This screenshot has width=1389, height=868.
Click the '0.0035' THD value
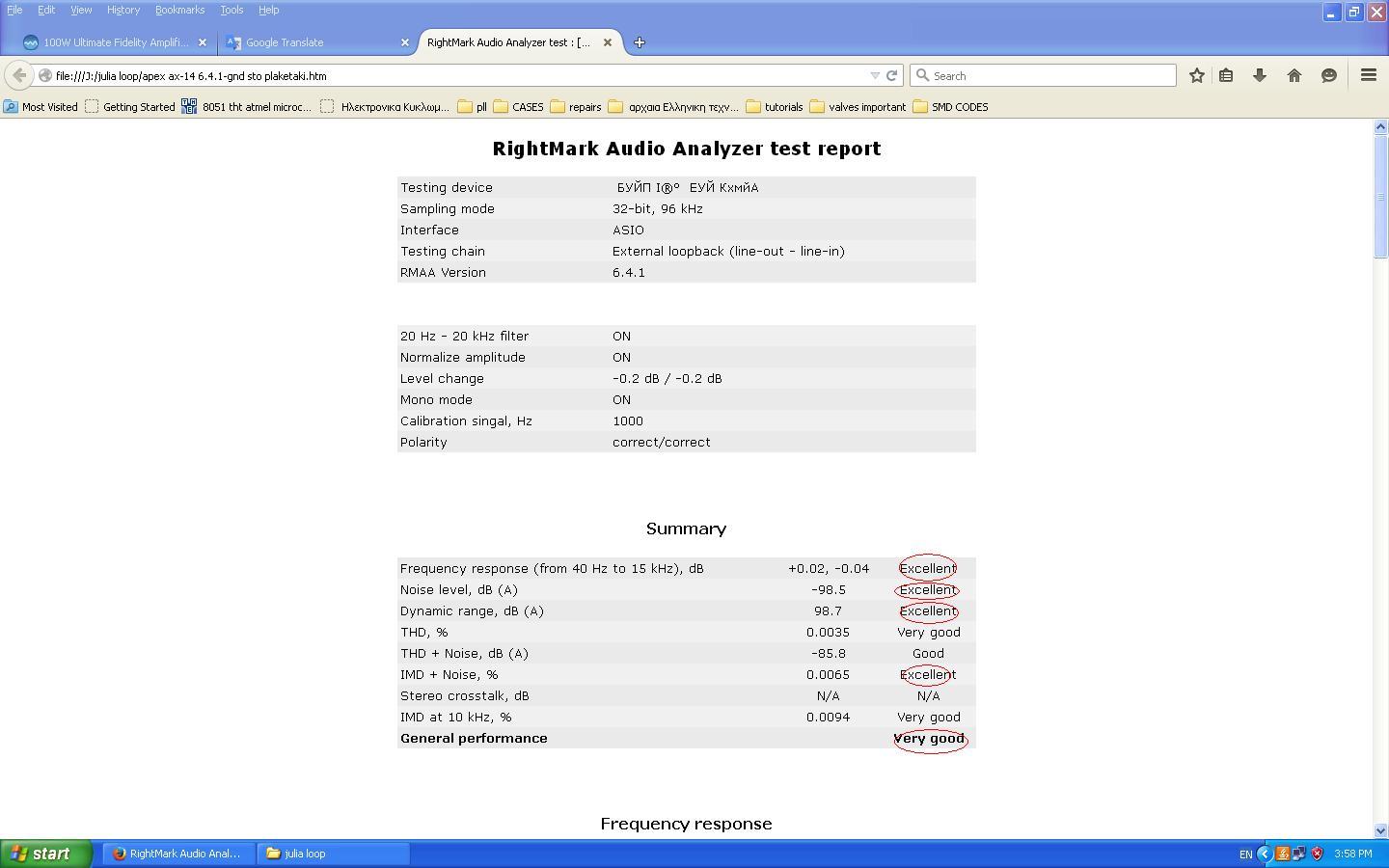click(x=828, y=632)
